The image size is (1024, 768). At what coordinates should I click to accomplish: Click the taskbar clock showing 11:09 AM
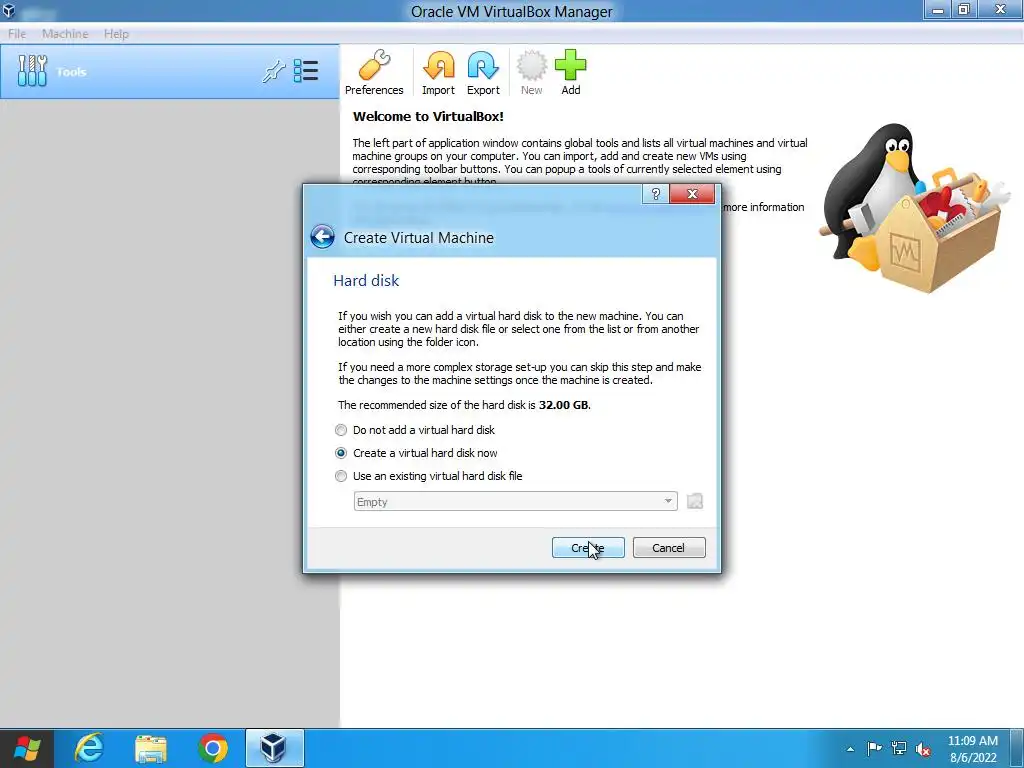(972, 749)
